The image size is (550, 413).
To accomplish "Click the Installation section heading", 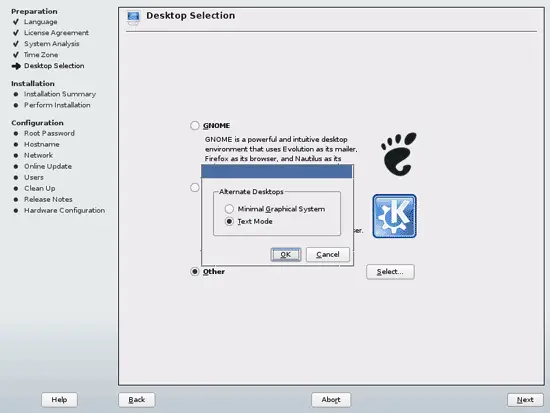I will pyautogui.click(x=33, y=84).
